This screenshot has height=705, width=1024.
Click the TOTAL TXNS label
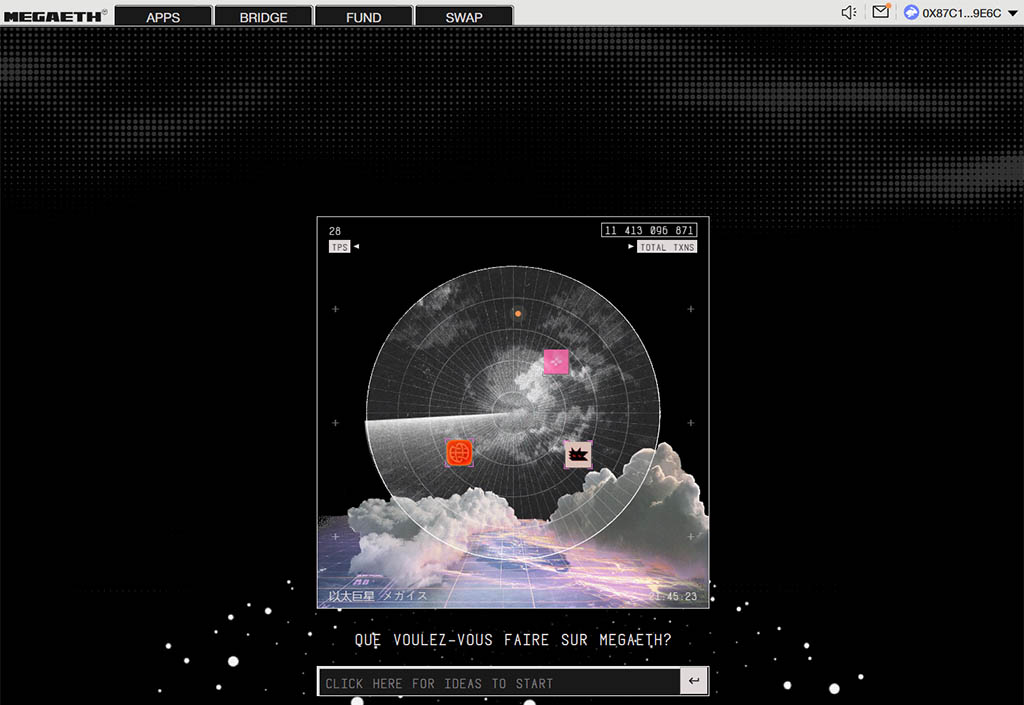click(667, 247)
